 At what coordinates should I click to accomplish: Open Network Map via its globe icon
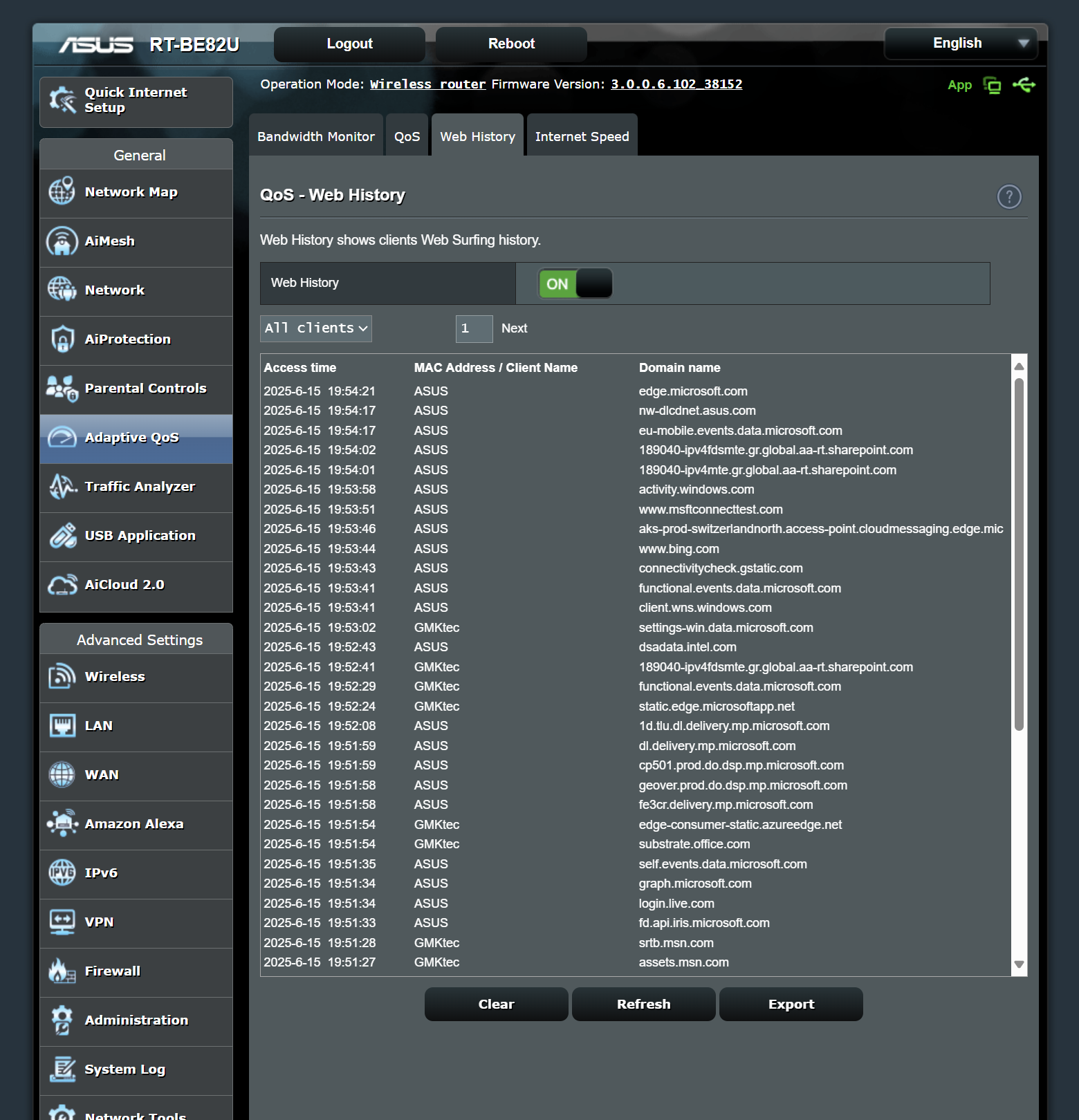point(62,192)
